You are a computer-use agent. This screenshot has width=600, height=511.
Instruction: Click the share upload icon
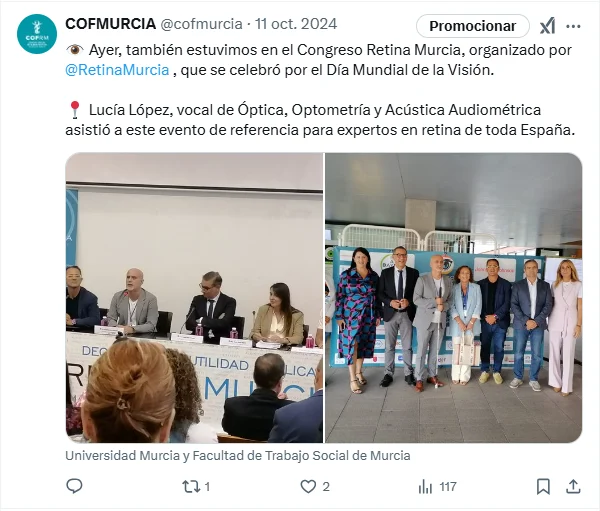[x=573, y=487]
